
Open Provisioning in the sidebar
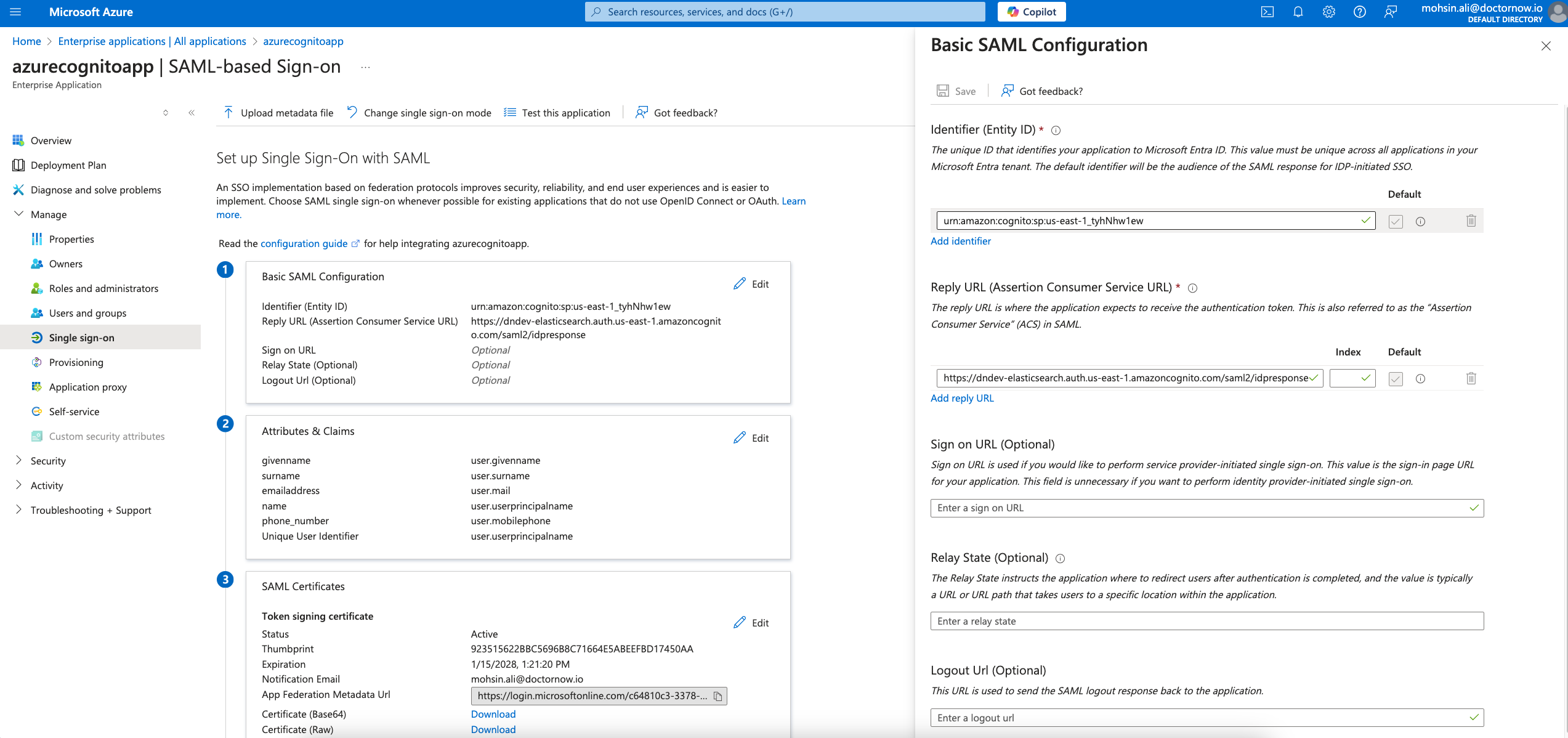coord(76,362)
